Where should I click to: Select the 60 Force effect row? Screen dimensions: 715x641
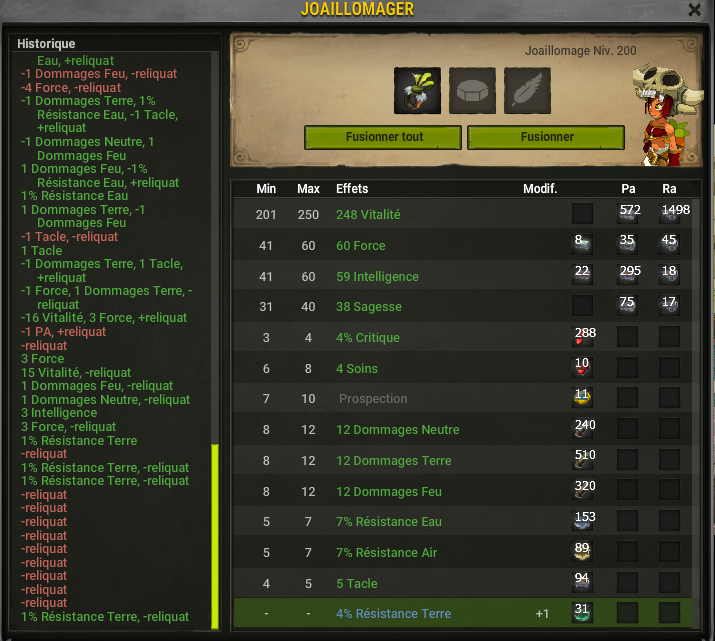pos(462,245)
